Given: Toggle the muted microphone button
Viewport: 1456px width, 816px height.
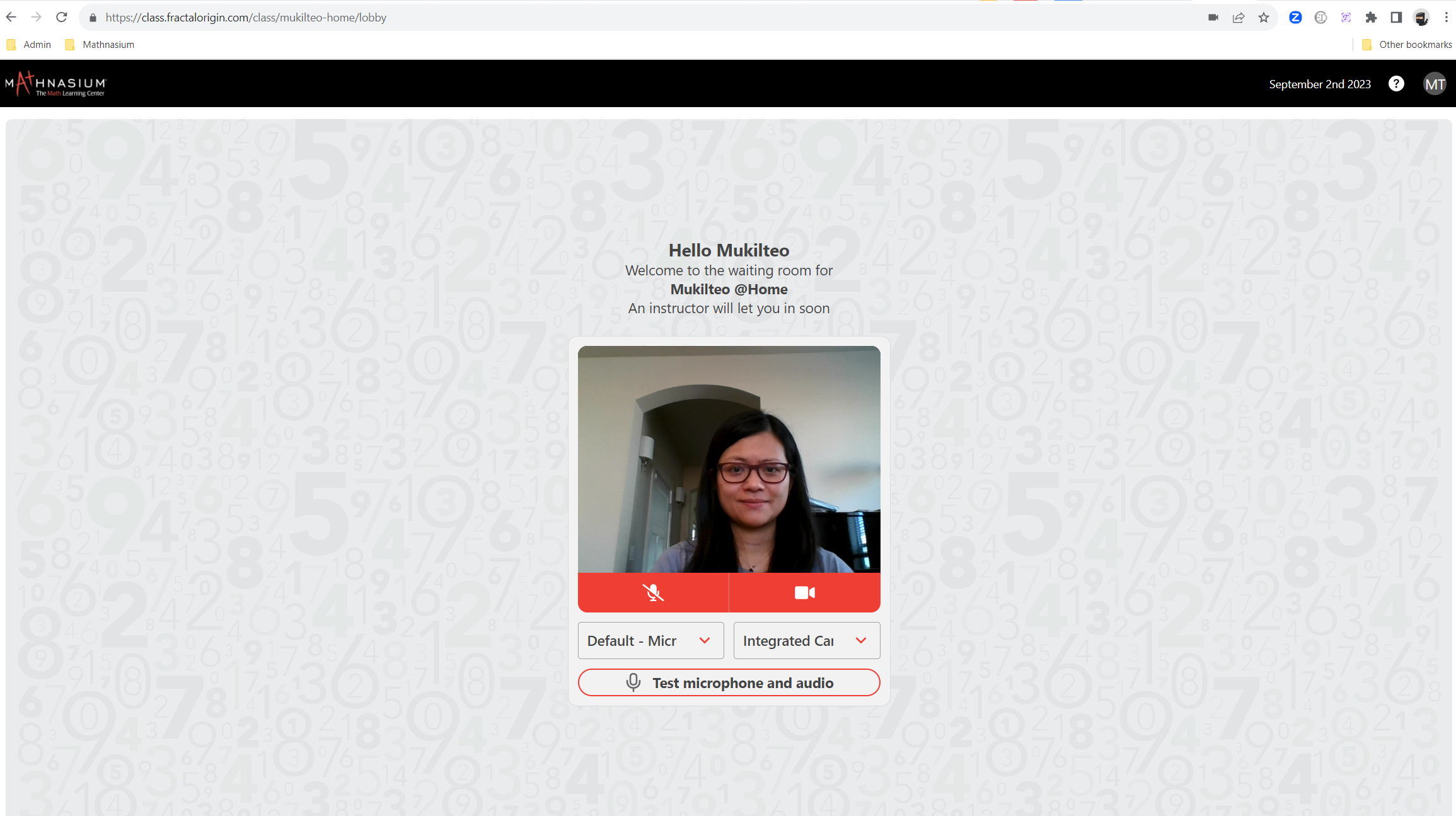Looking at the screenshot, I should tap(653, 592).
